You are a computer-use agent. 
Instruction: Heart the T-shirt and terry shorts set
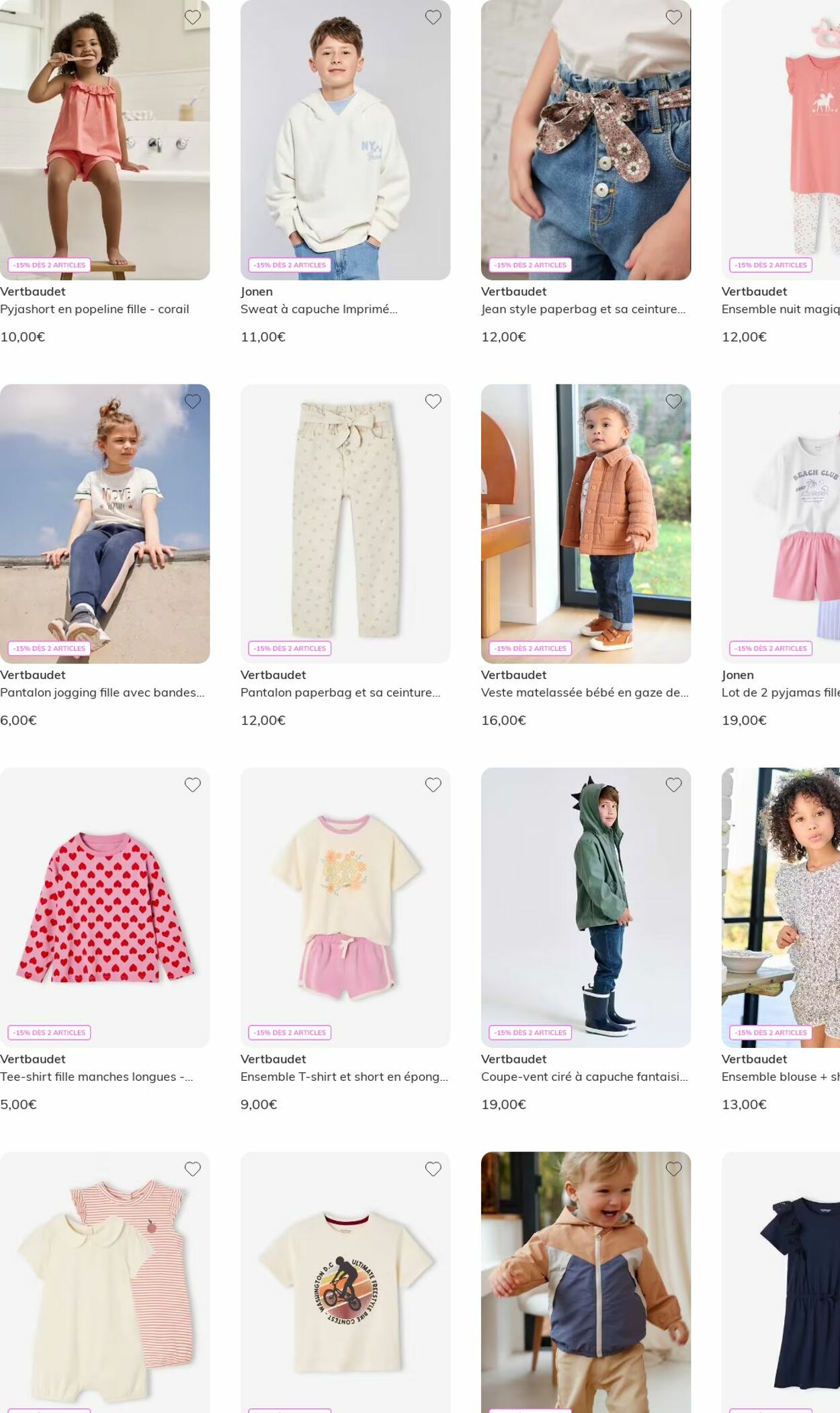(x=433, y=784)
